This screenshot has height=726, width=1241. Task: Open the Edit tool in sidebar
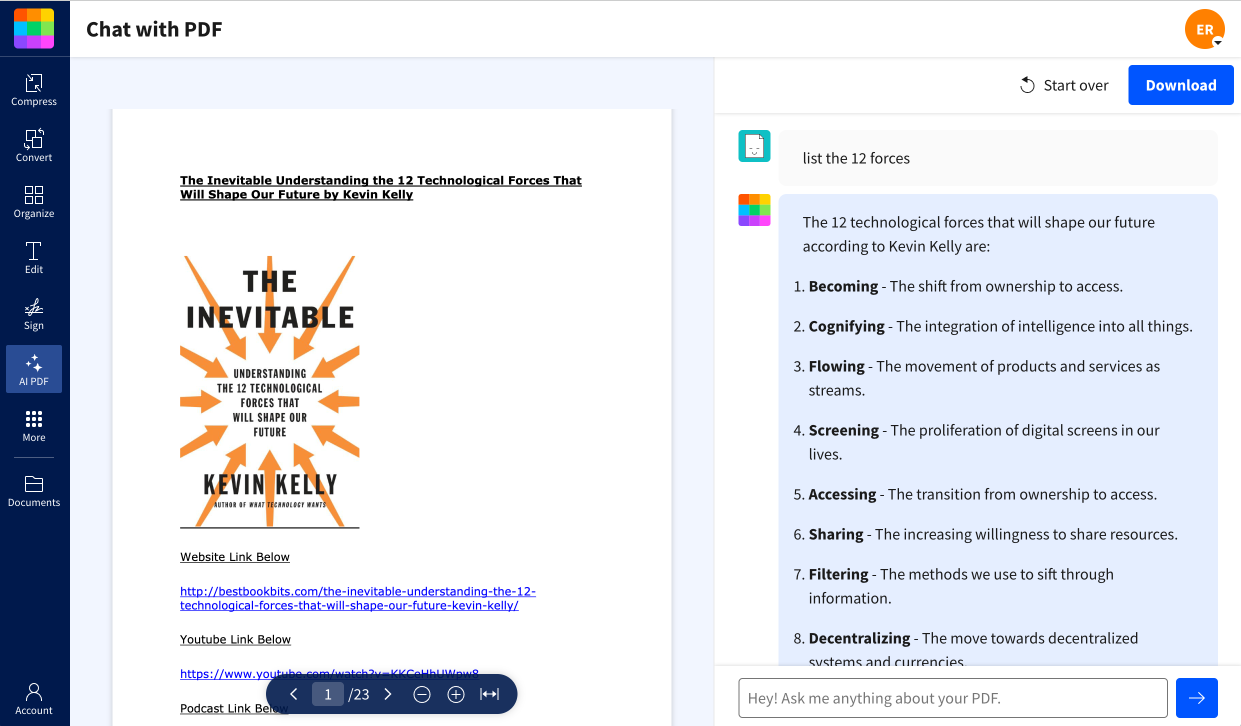click(x=34, y=257)
